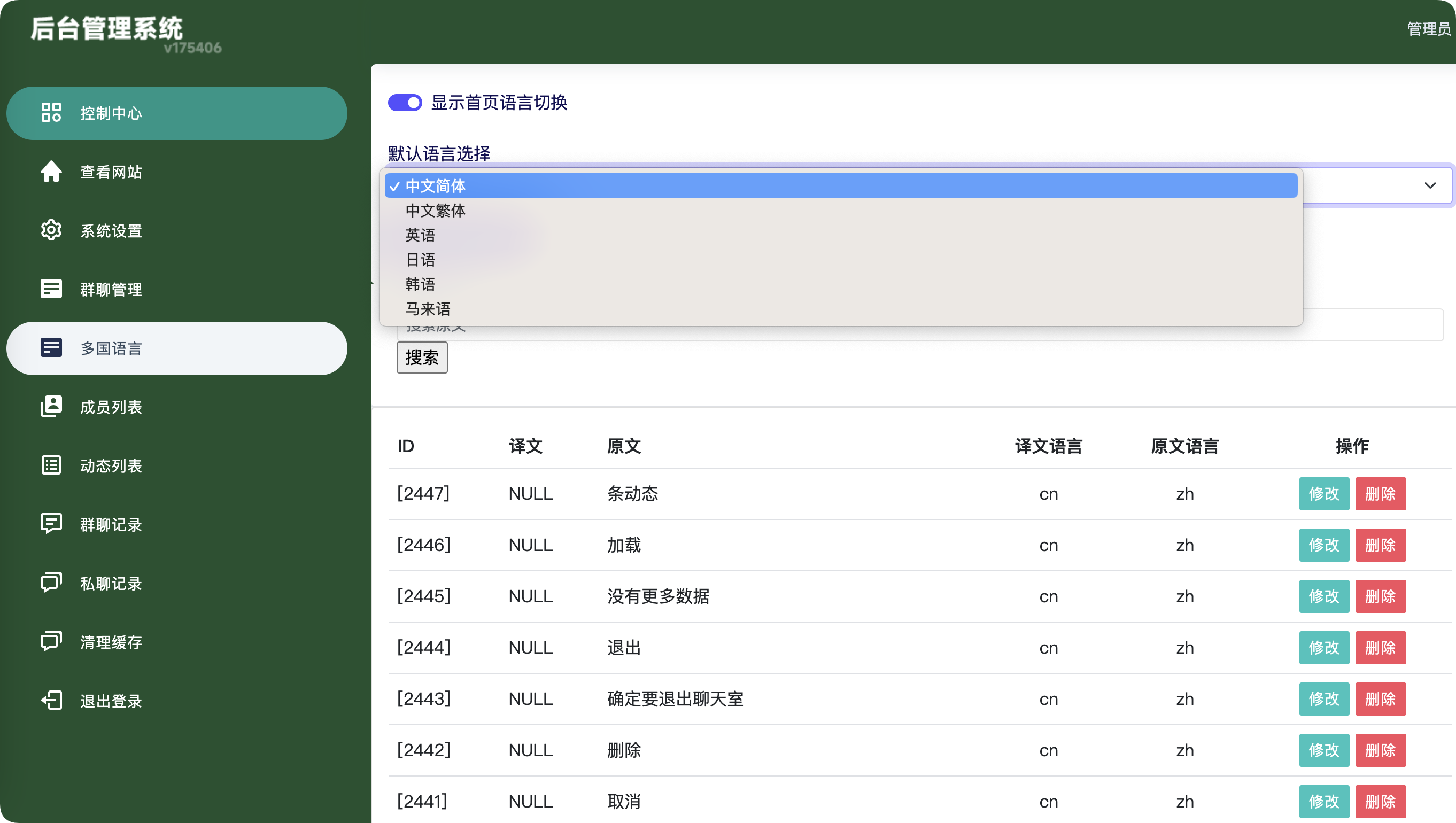
Task: Open the 控制中心 dashboard icon
Action: coord(51,112)
